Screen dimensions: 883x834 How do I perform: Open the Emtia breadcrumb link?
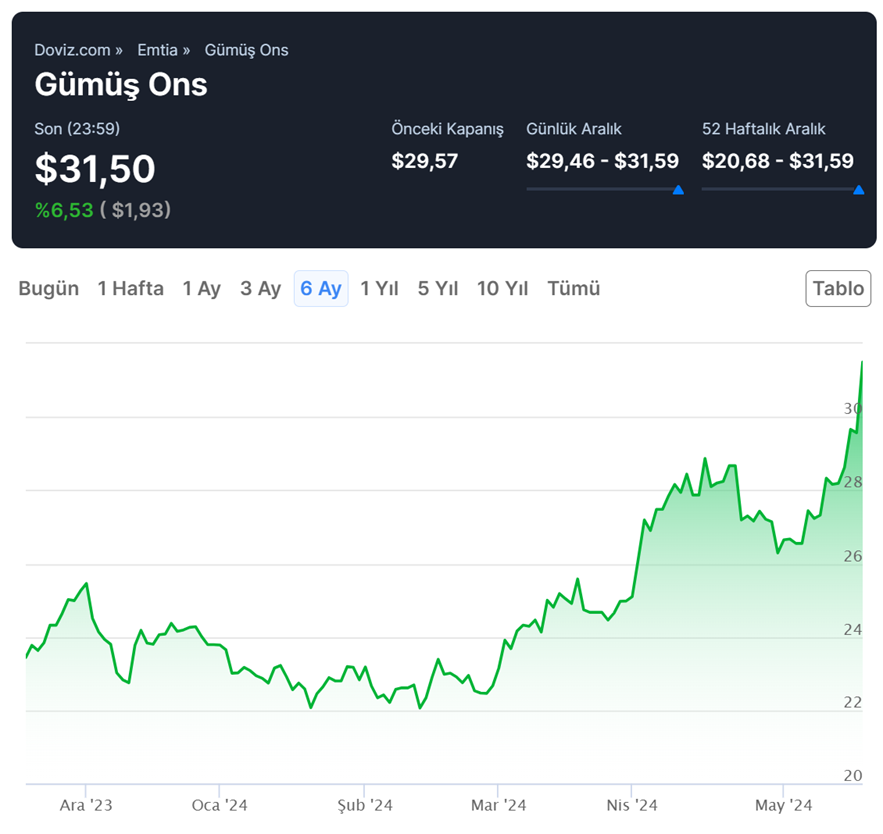point(158,50)
